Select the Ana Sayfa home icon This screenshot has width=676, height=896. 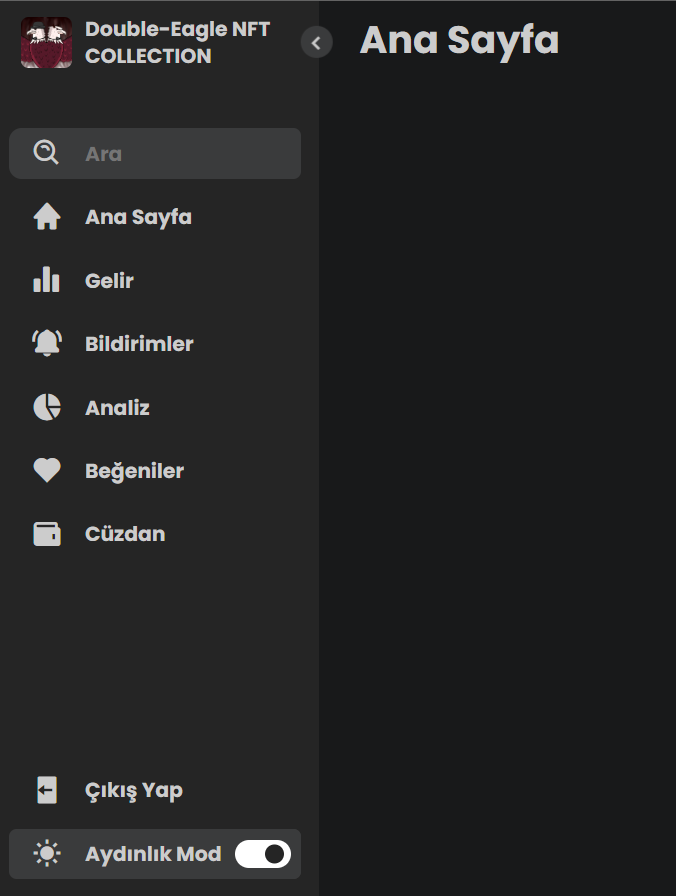[47, 216]
